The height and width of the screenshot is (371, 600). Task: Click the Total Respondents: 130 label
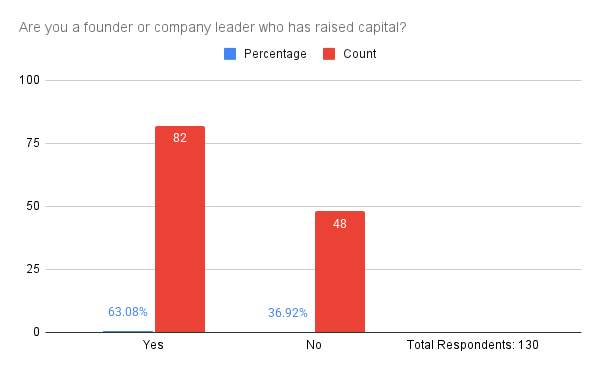point(473,345)
